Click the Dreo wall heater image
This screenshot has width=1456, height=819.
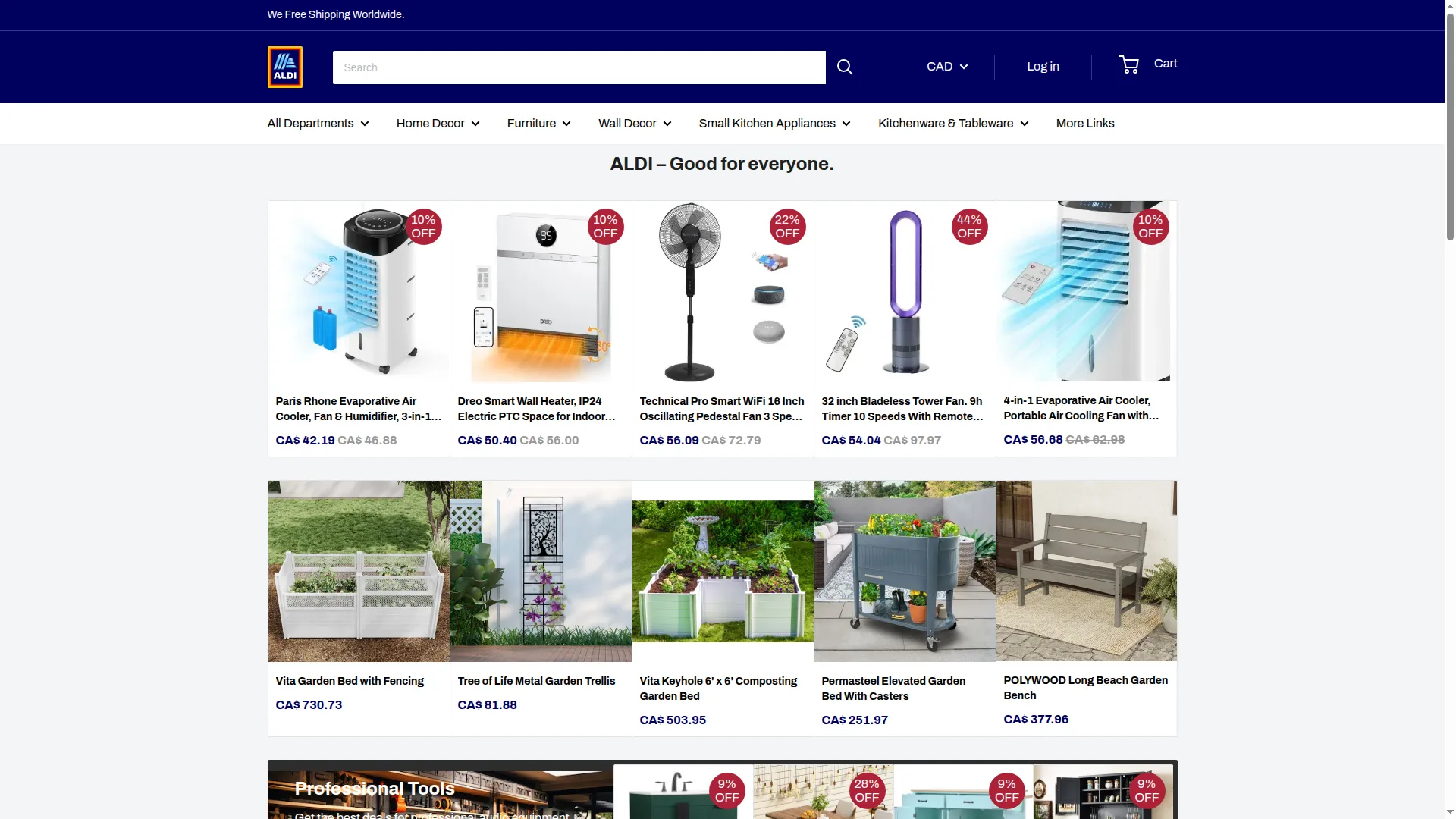click(x=541, y=292)
